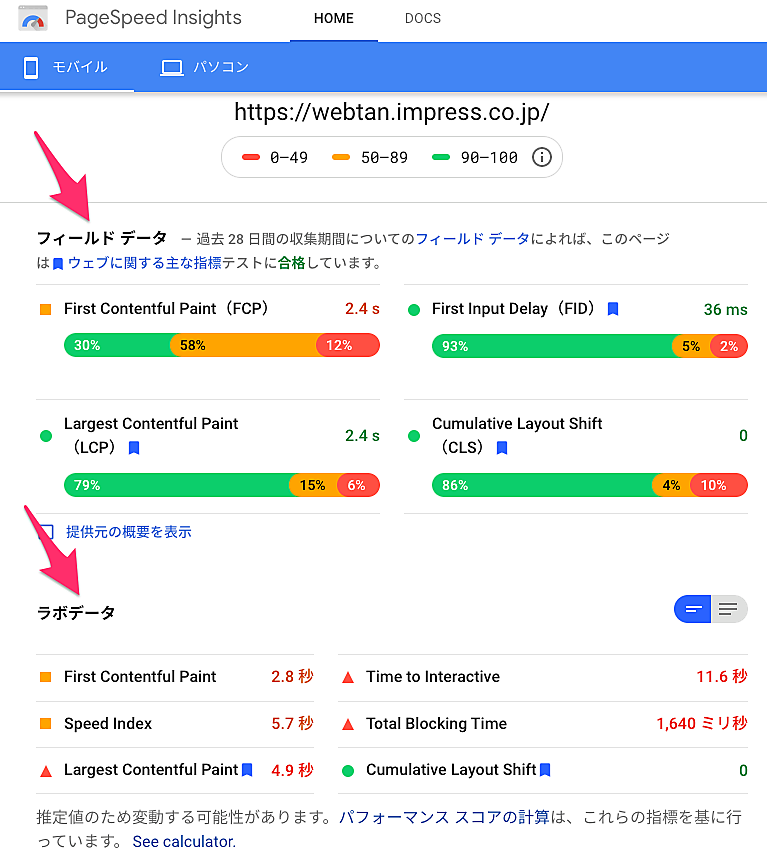Click the 36 ms First Input Delay value
Screen dimensions: 767x860
point(725,309)
